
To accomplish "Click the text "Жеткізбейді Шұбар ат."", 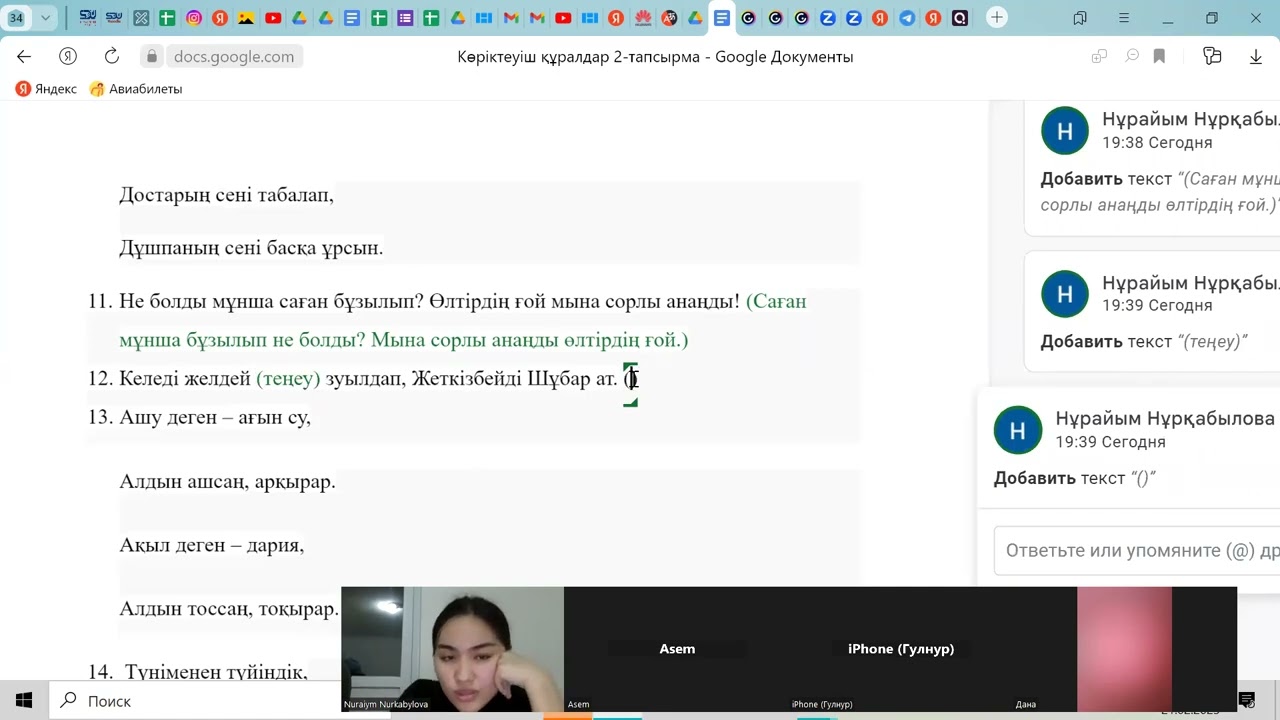I will (x=515, y=379).
